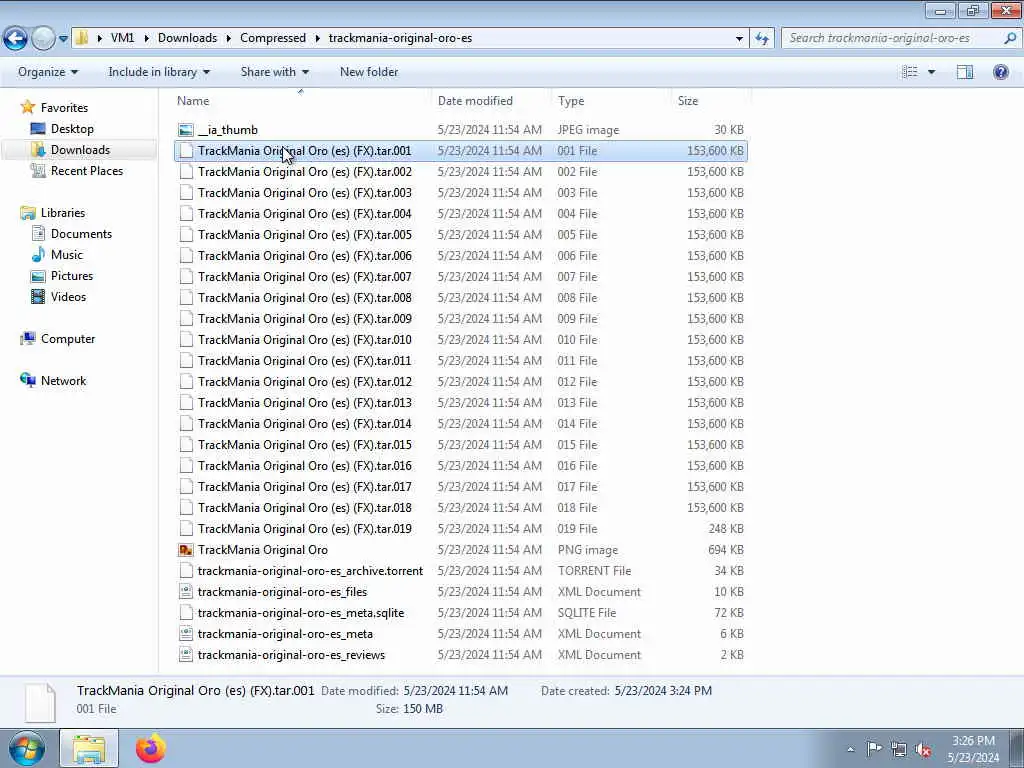
Task: Select the trackmania-original-oro-es_meta.sqlite file icon
Action: [186, 613]
